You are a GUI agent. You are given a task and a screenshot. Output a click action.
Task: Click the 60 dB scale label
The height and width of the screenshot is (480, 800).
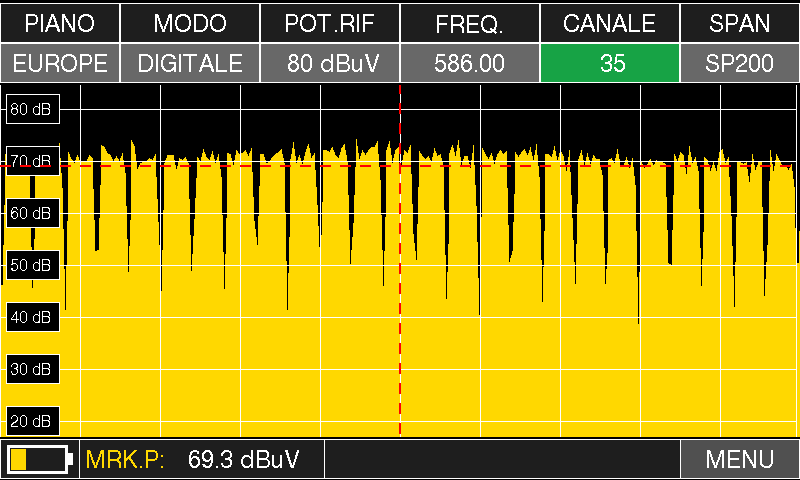point(33,213)
